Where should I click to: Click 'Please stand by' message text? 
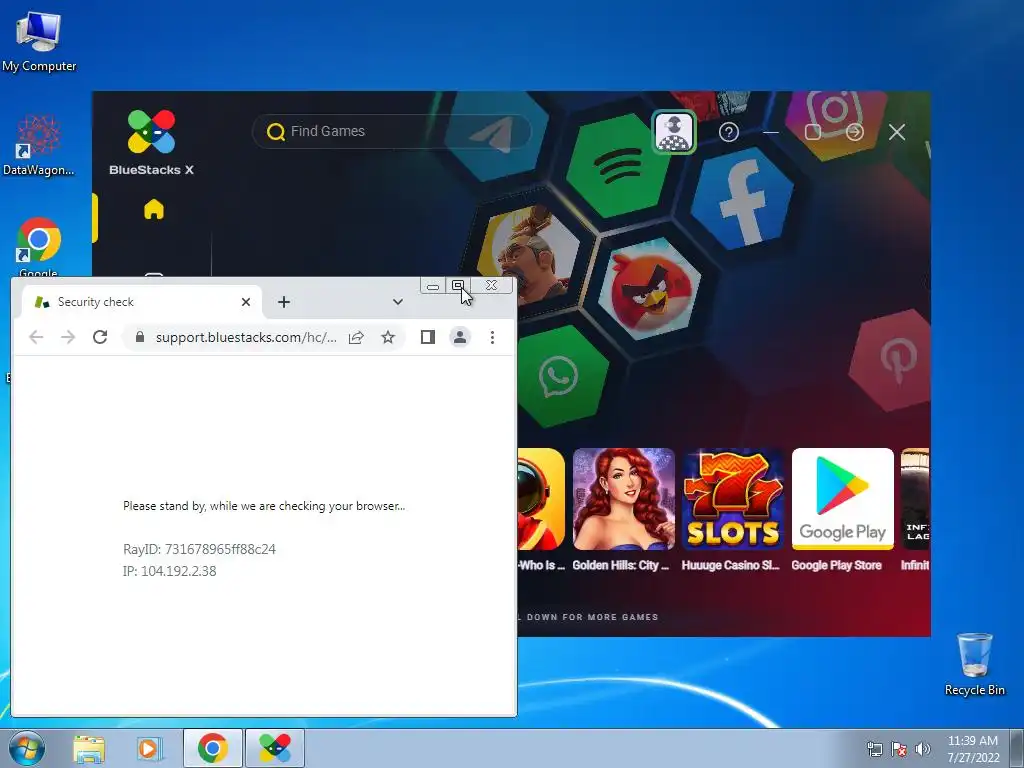click(264, 505)
